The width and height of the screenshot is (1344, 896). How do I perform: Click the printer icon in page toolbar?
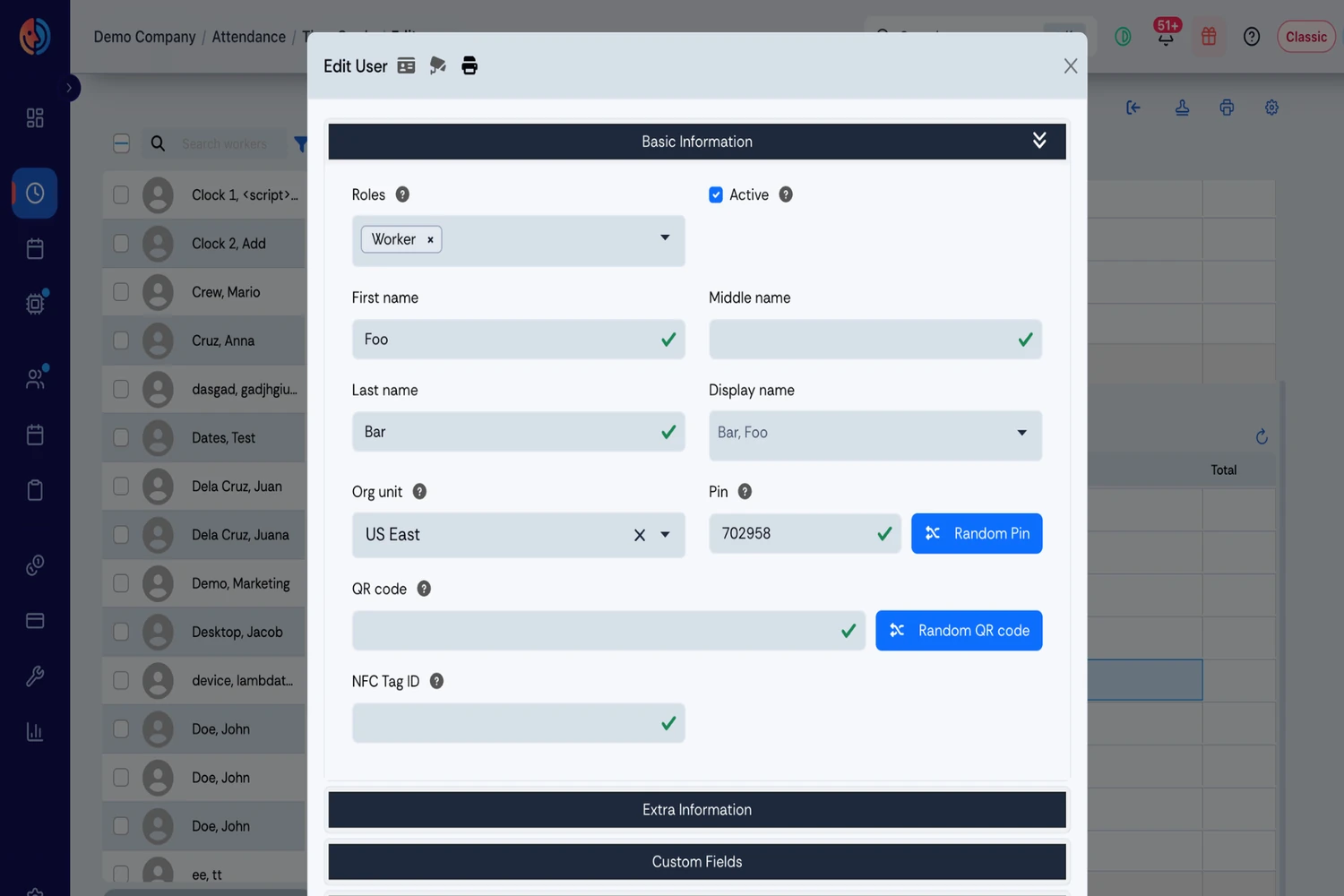(1227, 108)
